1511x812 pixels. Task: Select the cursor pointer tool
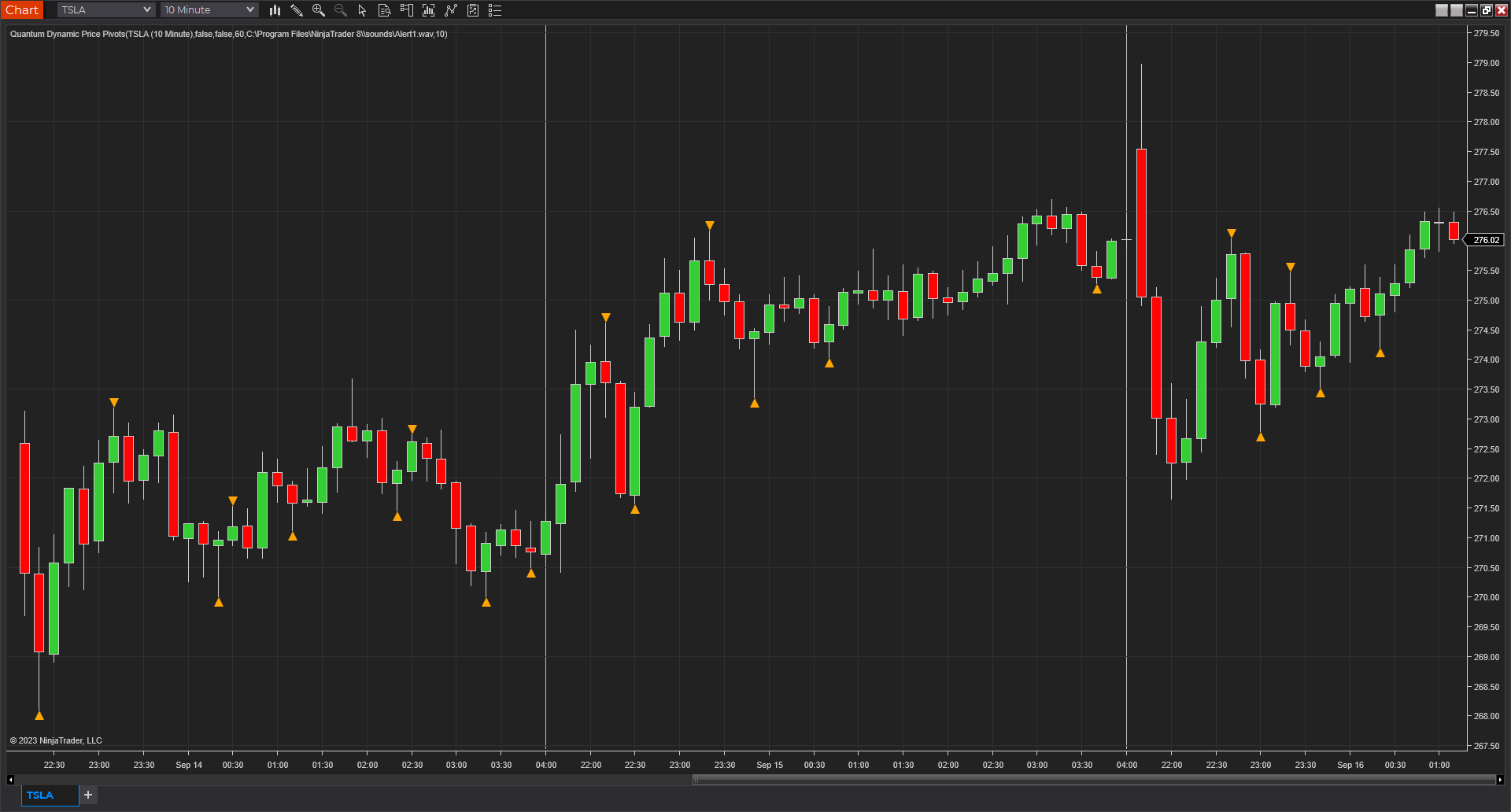coord(363,10)
